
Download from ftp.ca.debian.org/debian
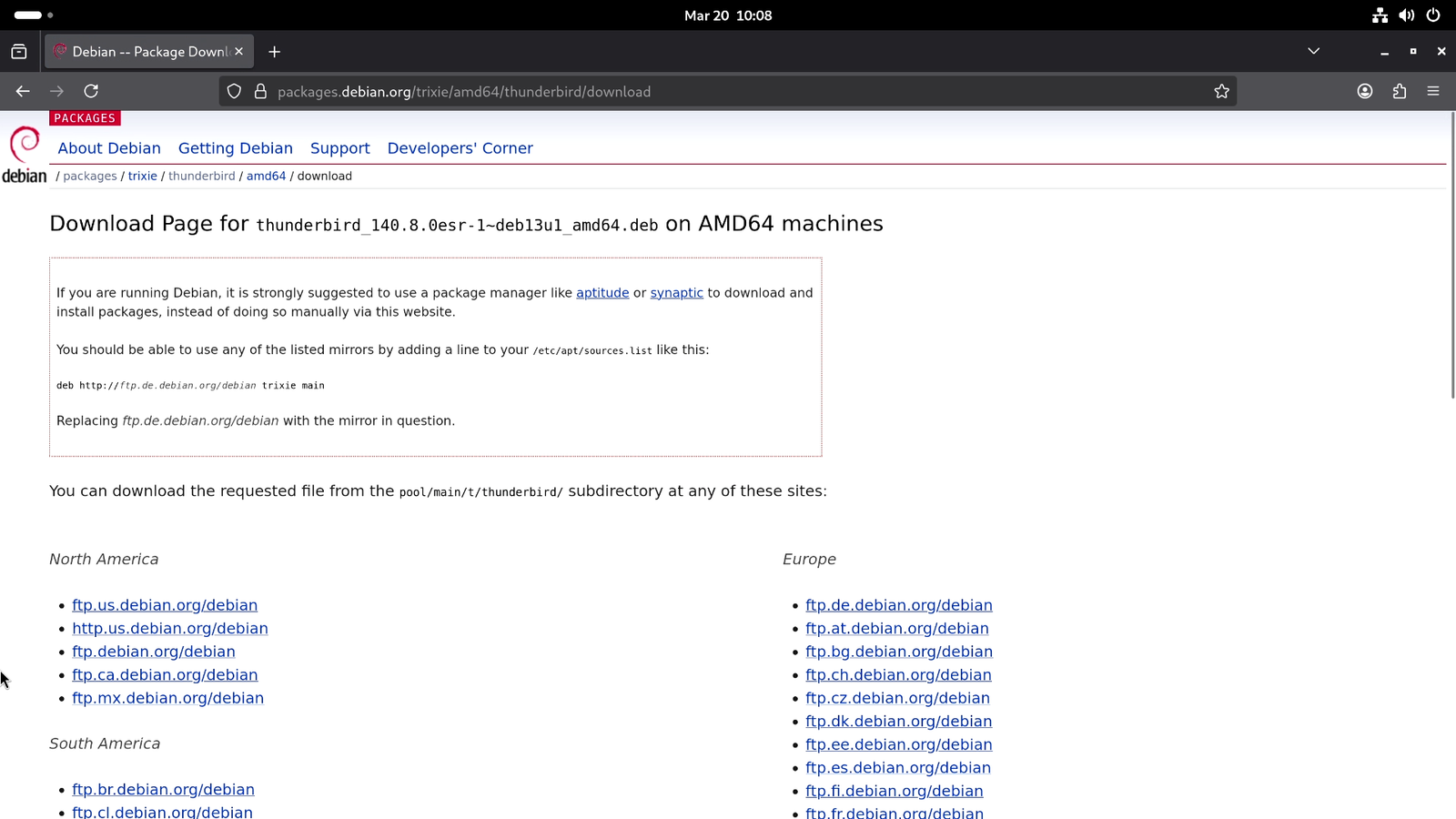click(165, 675)
